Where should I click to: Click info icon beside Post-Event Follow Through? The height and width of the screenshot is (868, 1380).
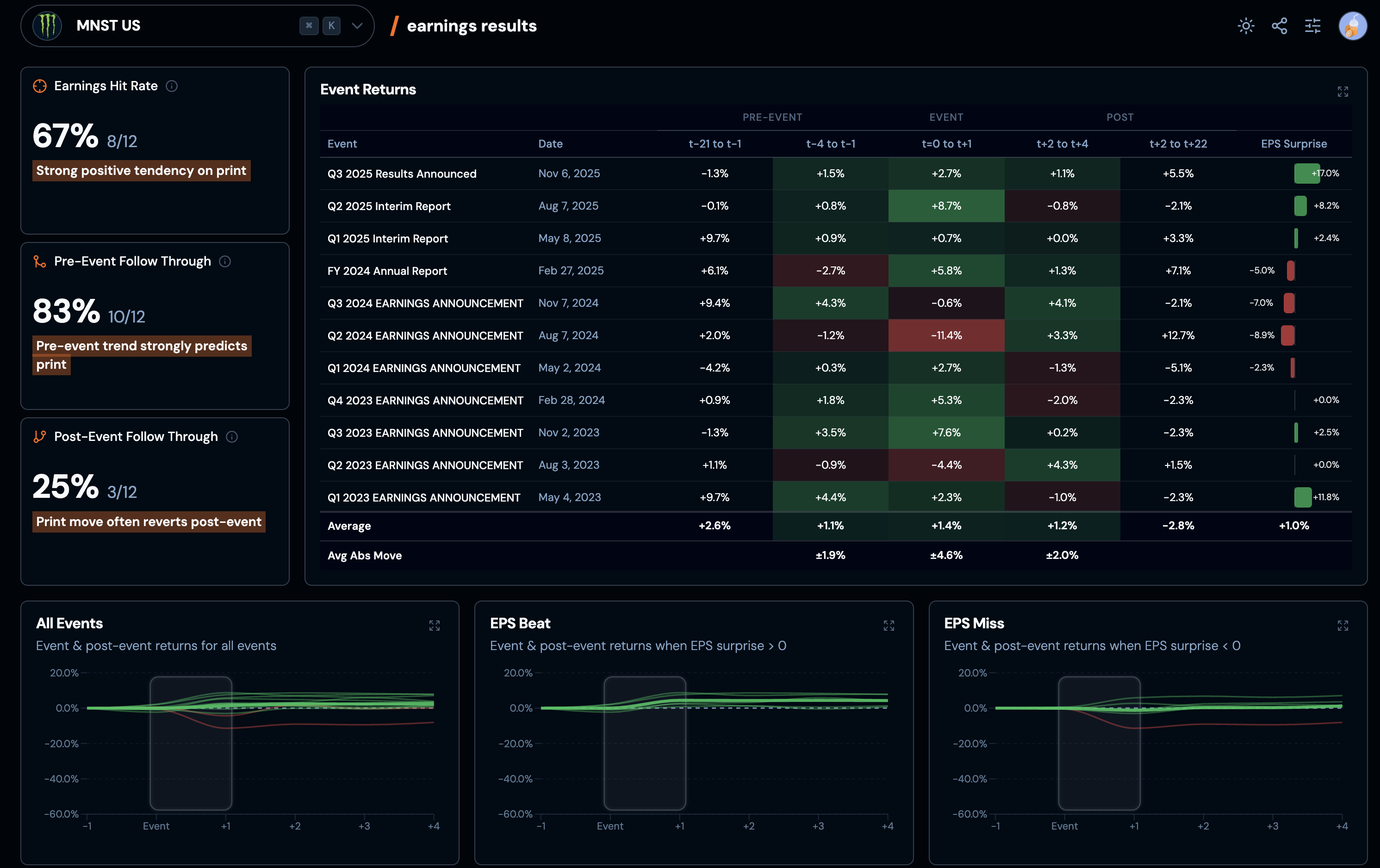(x=232, y=437)
